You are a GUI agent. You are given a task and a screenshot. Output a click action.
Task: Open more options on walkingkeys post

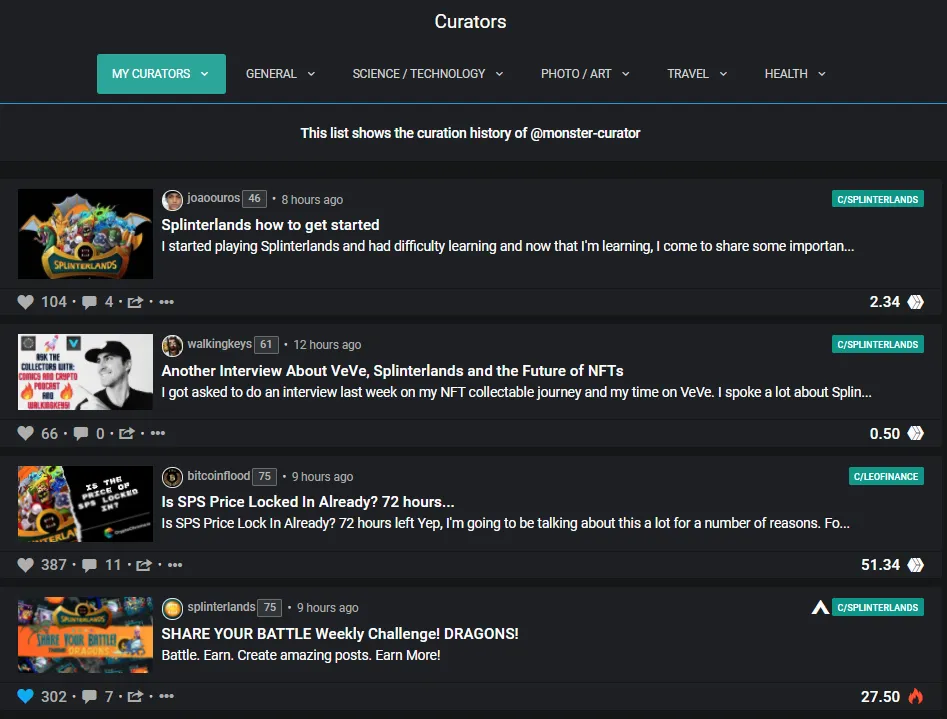(x=158, y=433)
